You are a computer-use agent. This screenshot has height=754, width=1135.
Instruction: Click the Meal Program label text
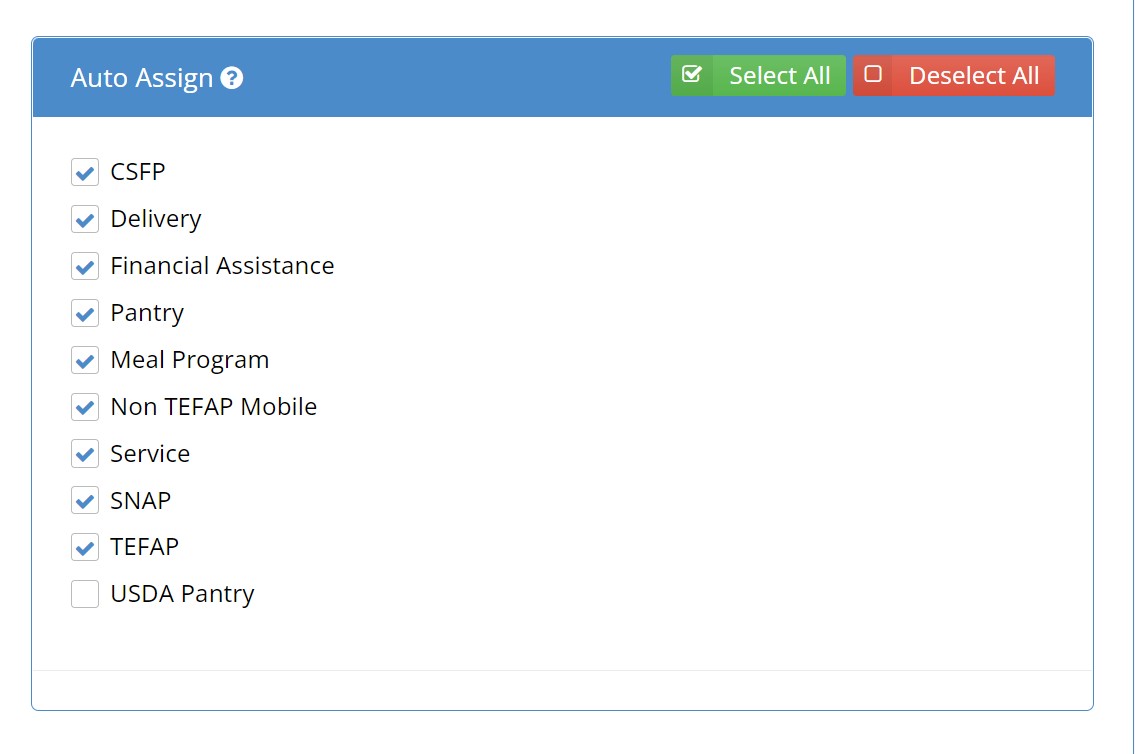coord(189,360)
